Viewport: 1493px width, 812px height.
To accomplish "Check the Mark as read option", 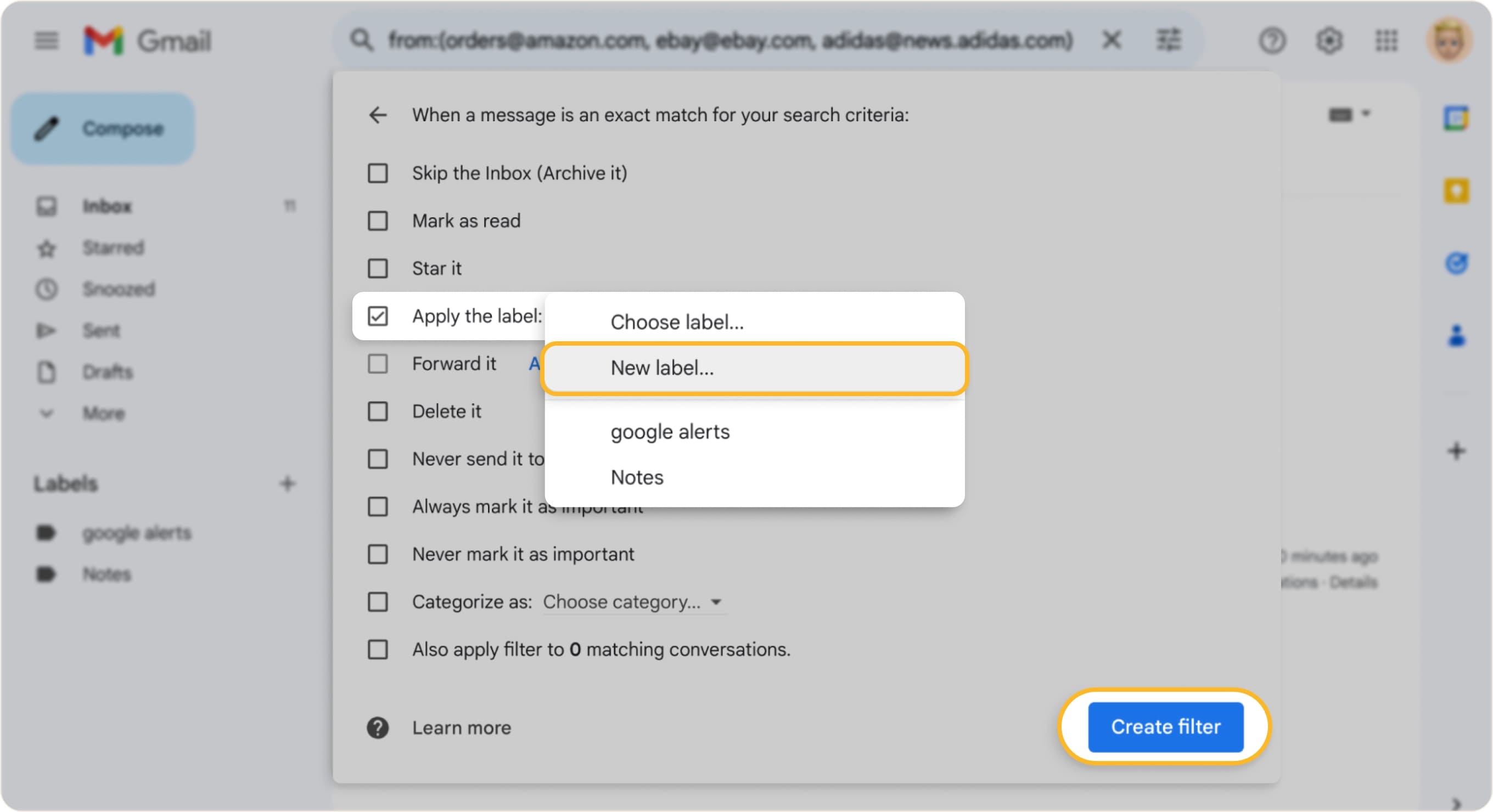I will [378, 221].
